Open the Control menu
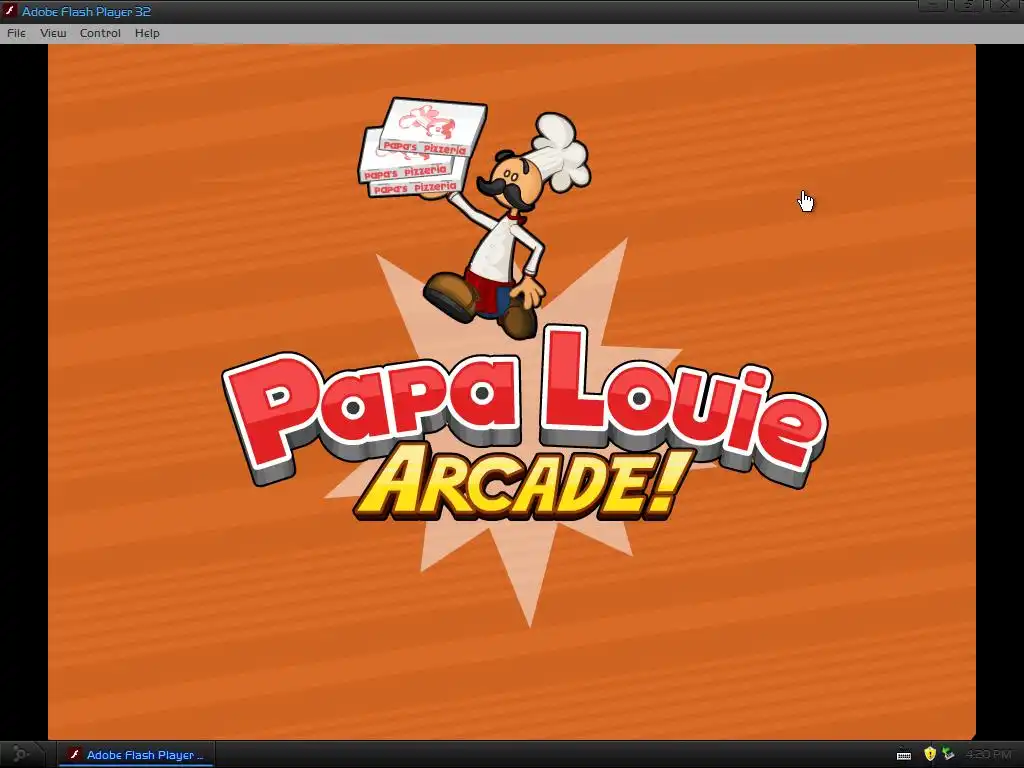The image size is (1024, 768). pyautogui.click(x=100, y=33)
